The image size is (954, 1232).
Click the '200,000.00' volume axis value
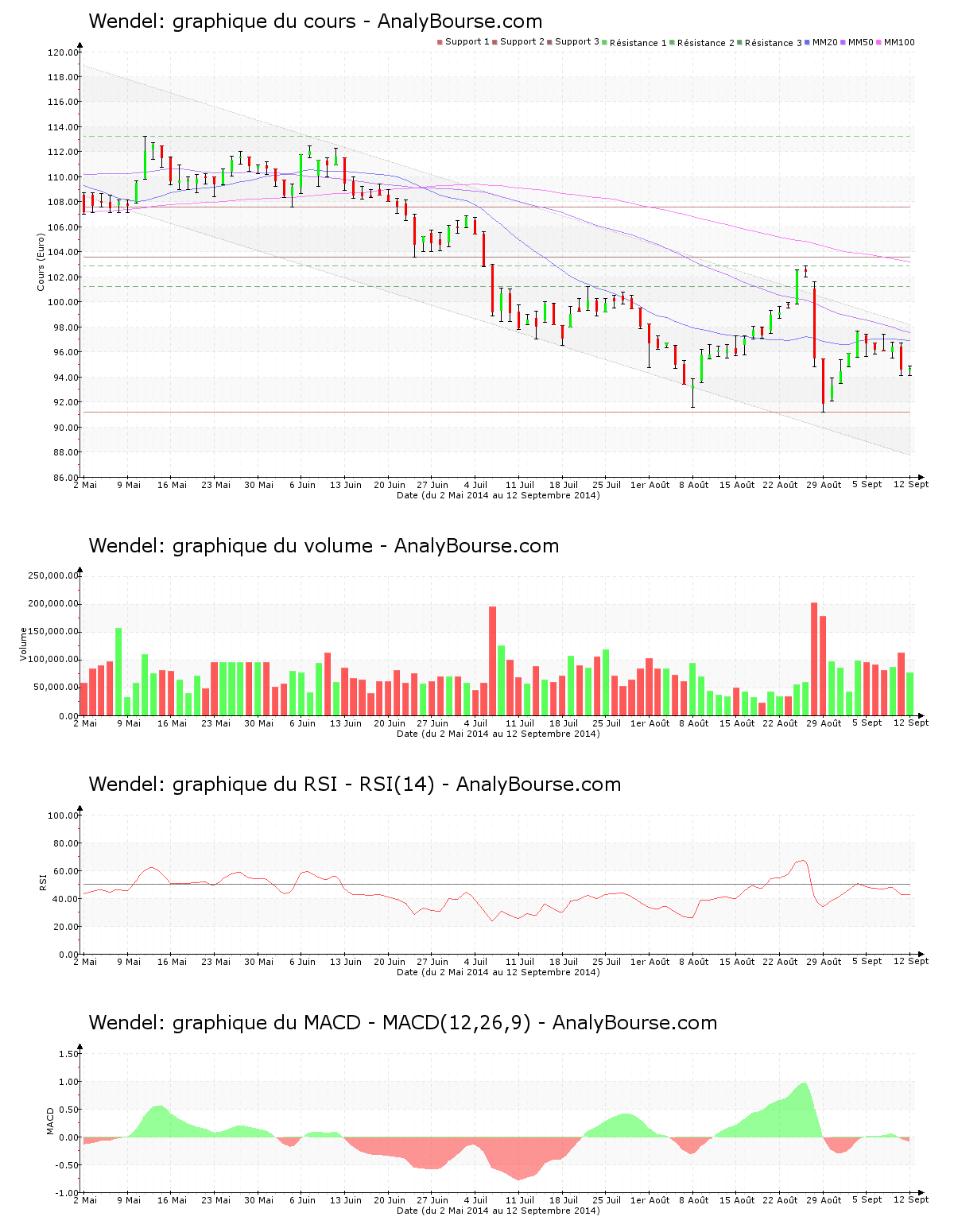53,604
